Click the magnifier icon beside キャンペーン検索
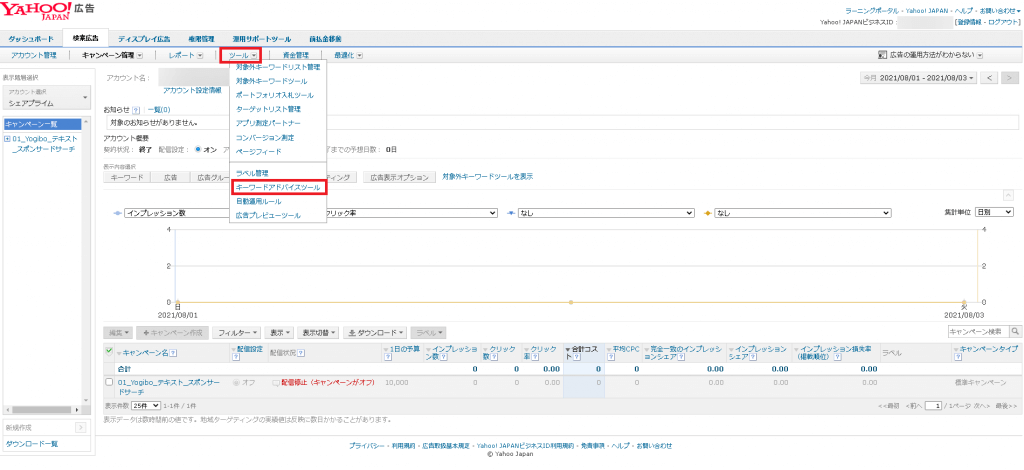 (1016, 332)
